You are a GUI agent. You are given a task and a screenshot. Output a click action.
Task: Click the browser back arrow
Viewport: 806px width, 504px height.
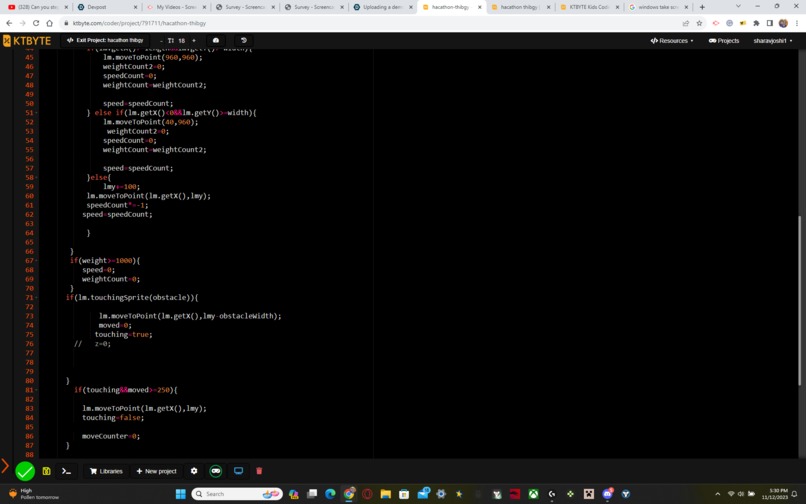(9, 23)
